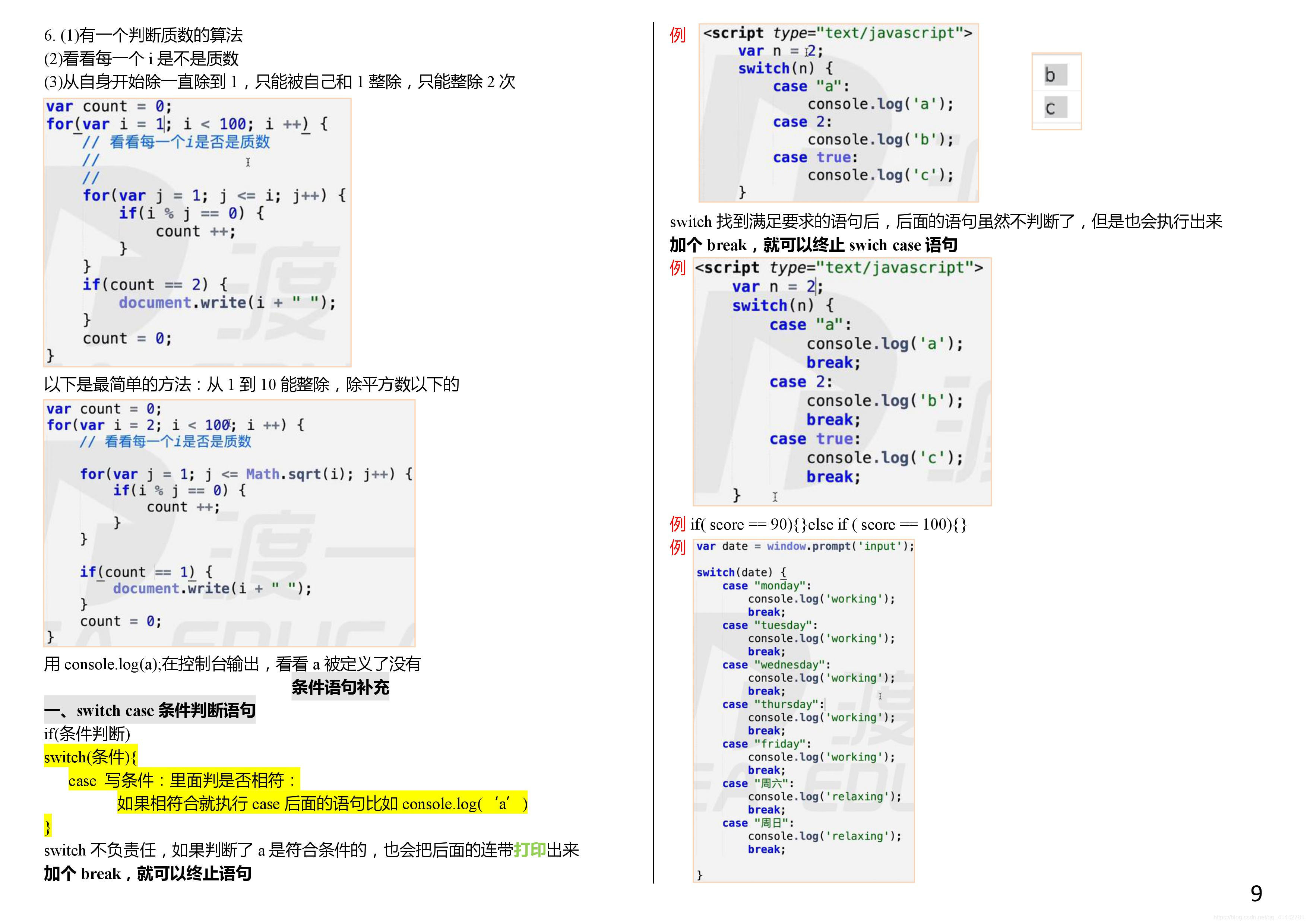Click the centered heading "条件语句补充"

coord(341,687)
